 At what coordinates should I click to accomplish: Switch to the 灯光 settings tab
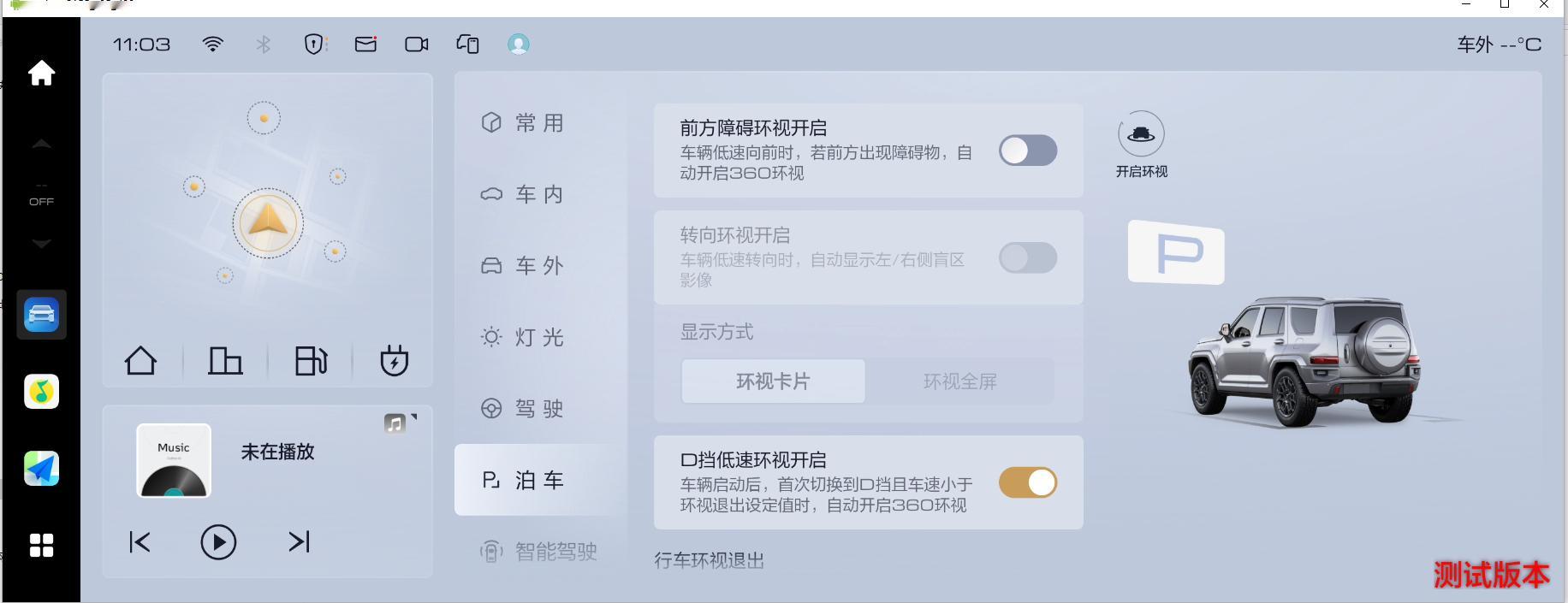coord(523,337)
